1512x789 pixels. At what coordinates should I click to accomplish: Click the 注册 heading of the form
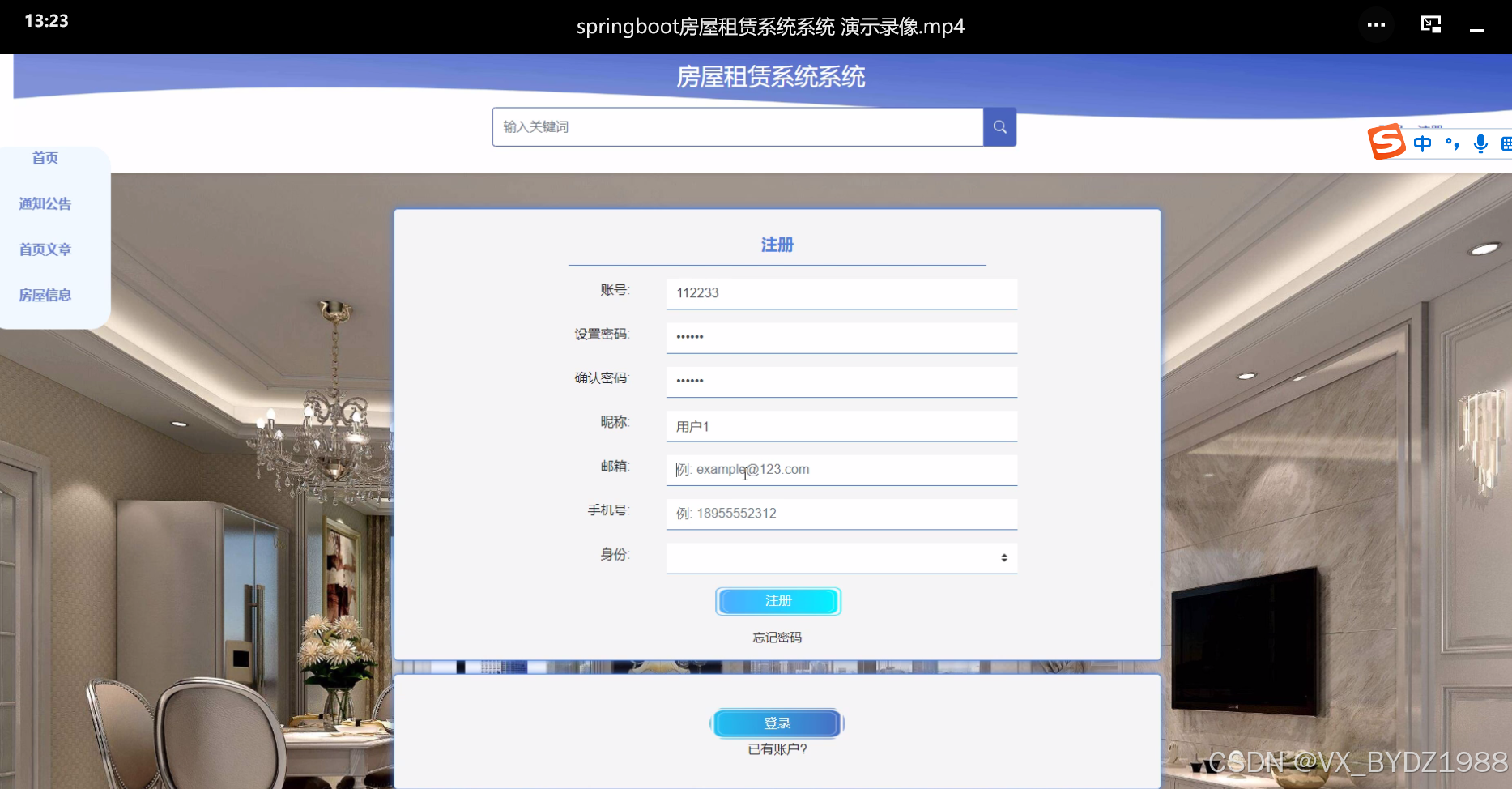click(777, 245)
